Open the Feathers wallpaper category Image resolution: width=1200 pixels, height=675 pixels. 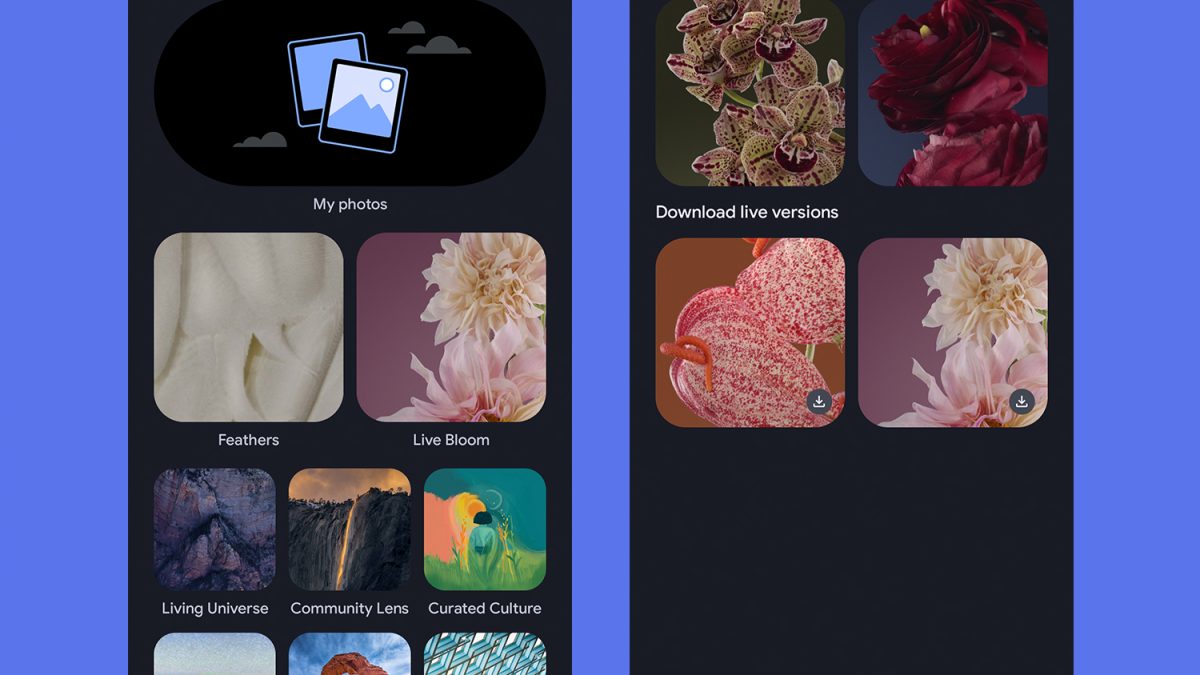click(249, 327)
